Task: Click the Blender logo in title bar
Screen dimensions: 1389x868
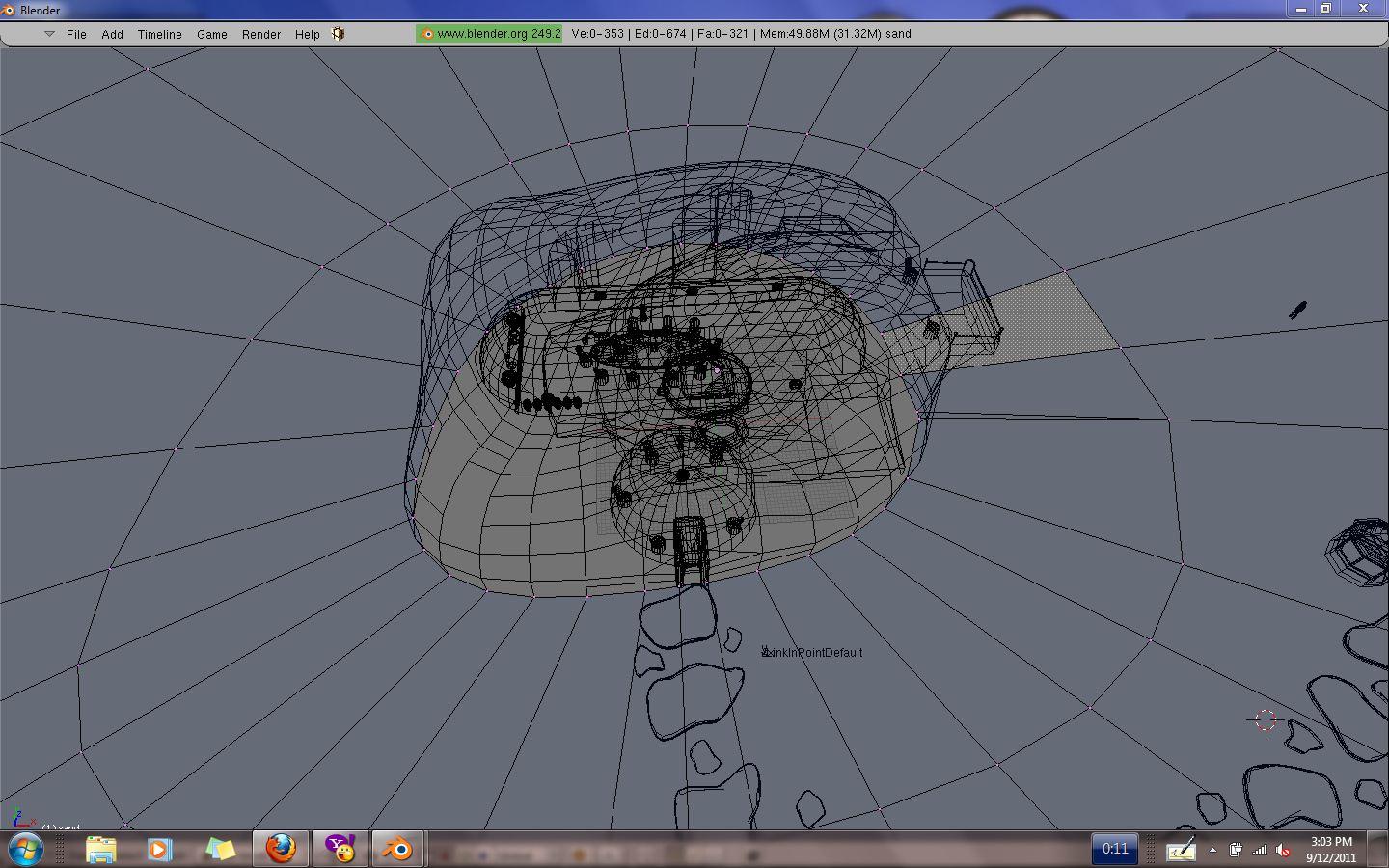Action: coord(9,10)
